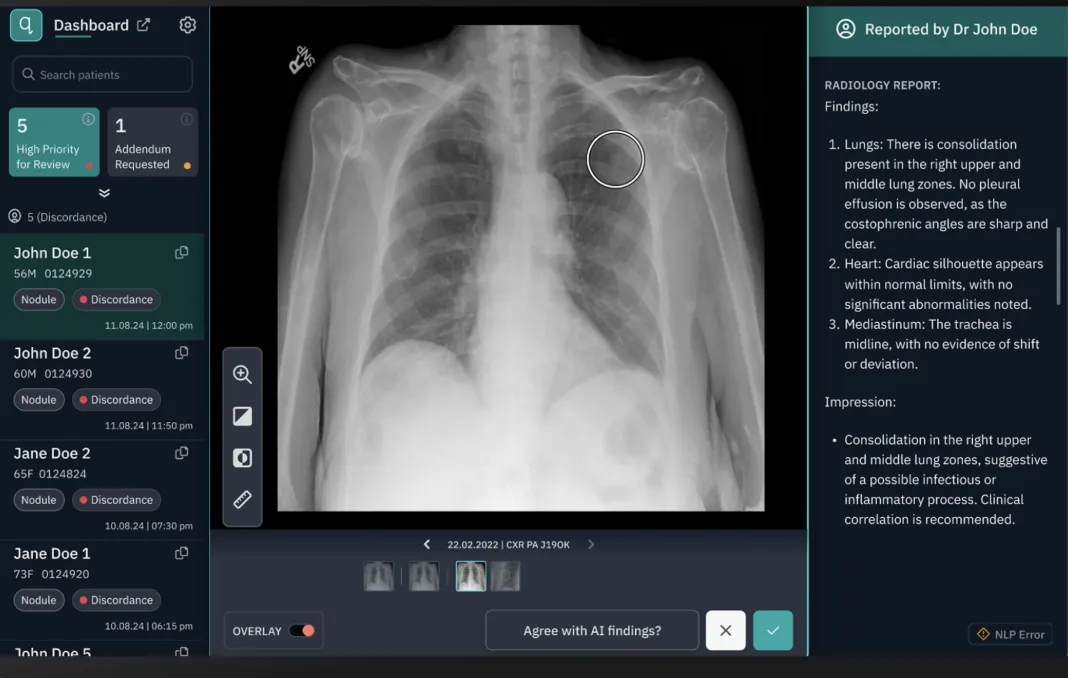The width and height of the screenshot is (1068, 678).
Task: Click into the Search patients field
Action: [x=102, y=73]
